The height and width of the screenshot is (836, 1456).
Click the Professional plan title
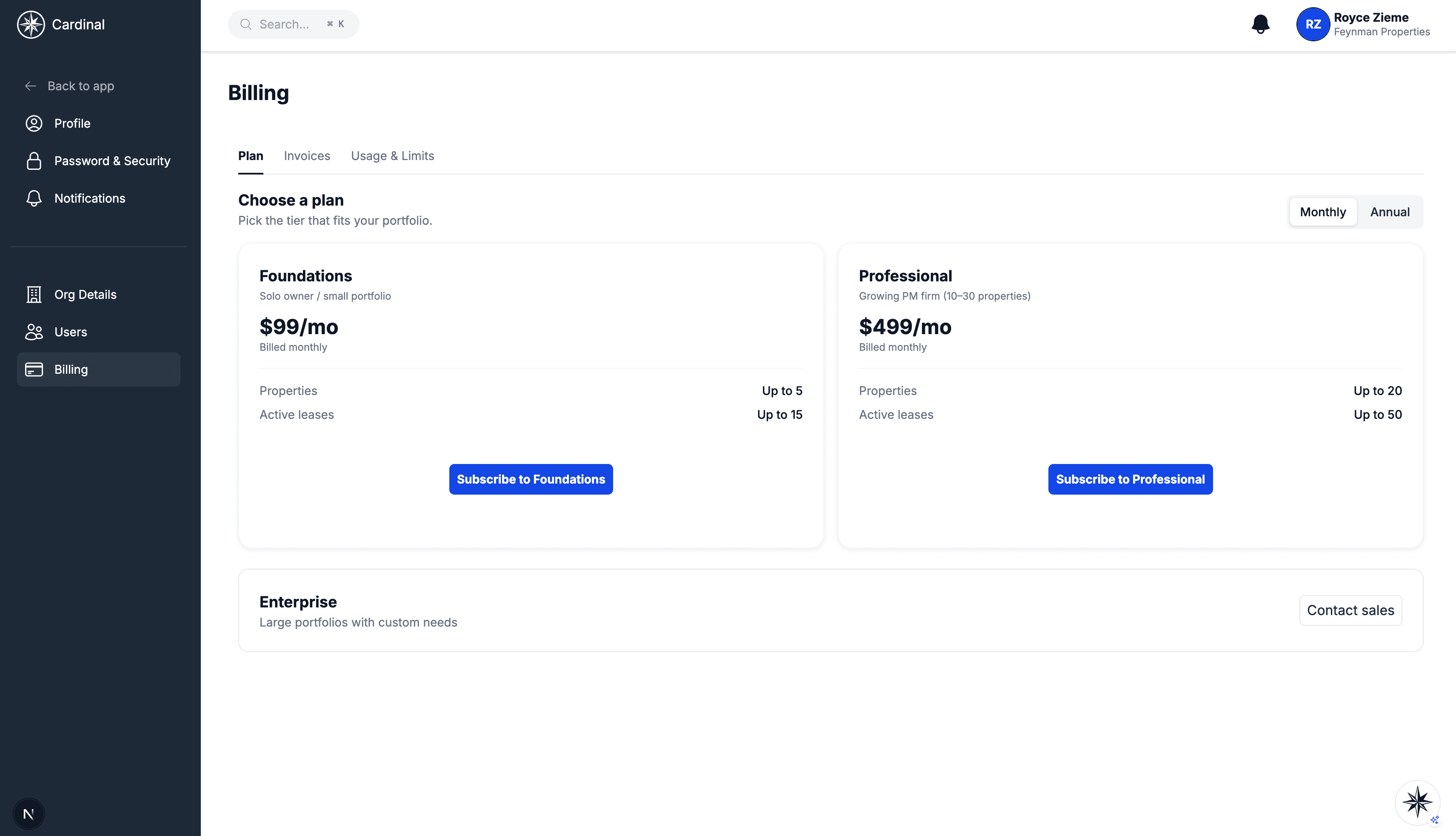tap(905, 276)
